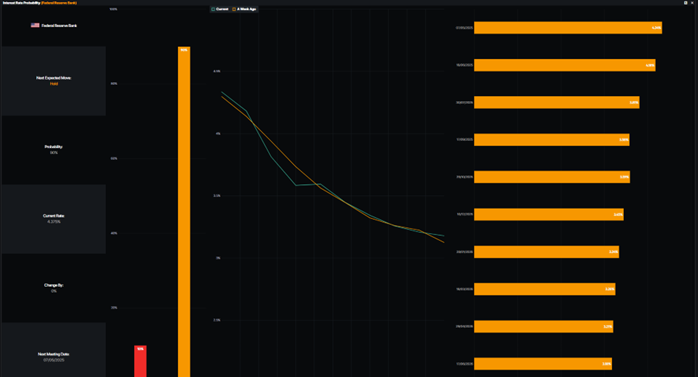Screen dimensions: 698x377
Task: Click the tall orange 90% probability bar
Action: tap(184, 212)
